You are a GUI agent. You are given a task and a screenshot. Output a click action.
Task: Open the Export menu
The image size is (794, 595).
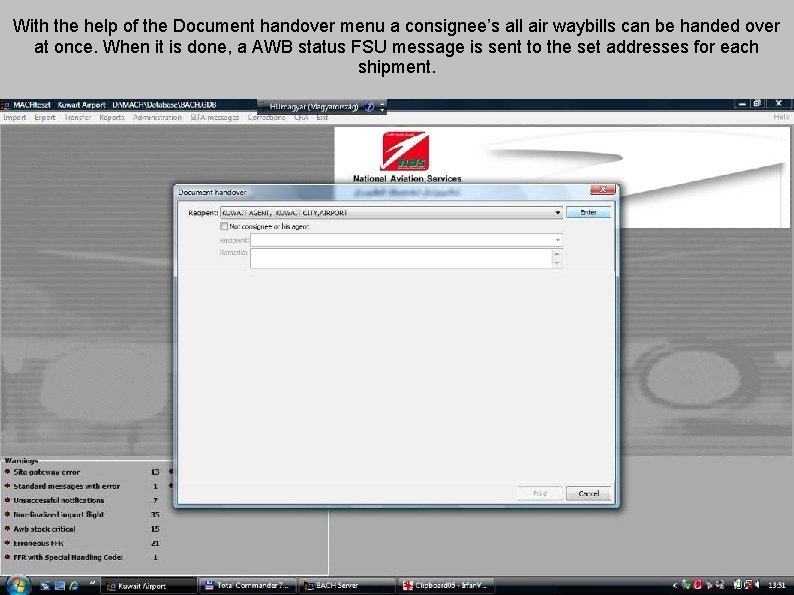[45, 117]
